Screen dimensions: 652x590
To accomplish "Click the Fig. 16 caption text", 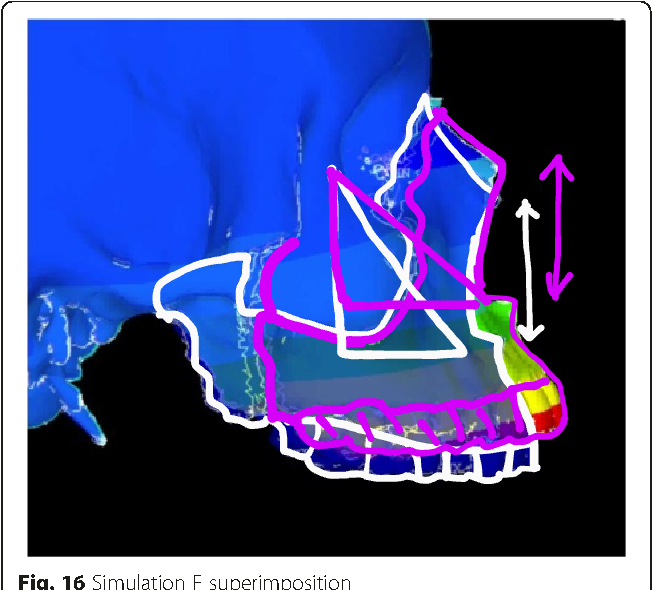I will coord(52,582).
